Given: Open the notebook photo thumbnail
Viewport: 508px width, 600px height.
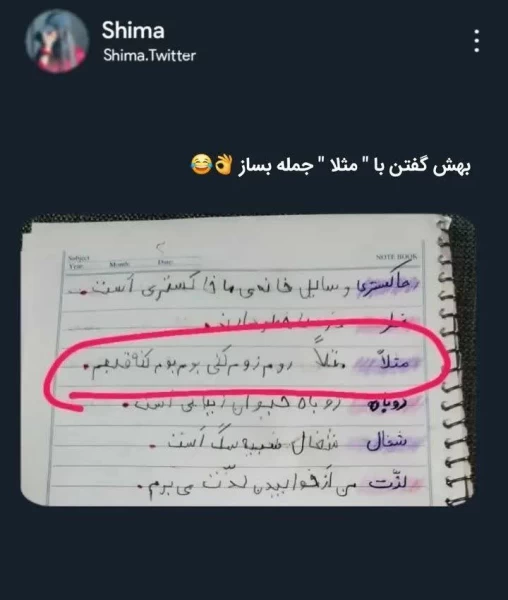Looking at the screenshot, I should [248, 360].
